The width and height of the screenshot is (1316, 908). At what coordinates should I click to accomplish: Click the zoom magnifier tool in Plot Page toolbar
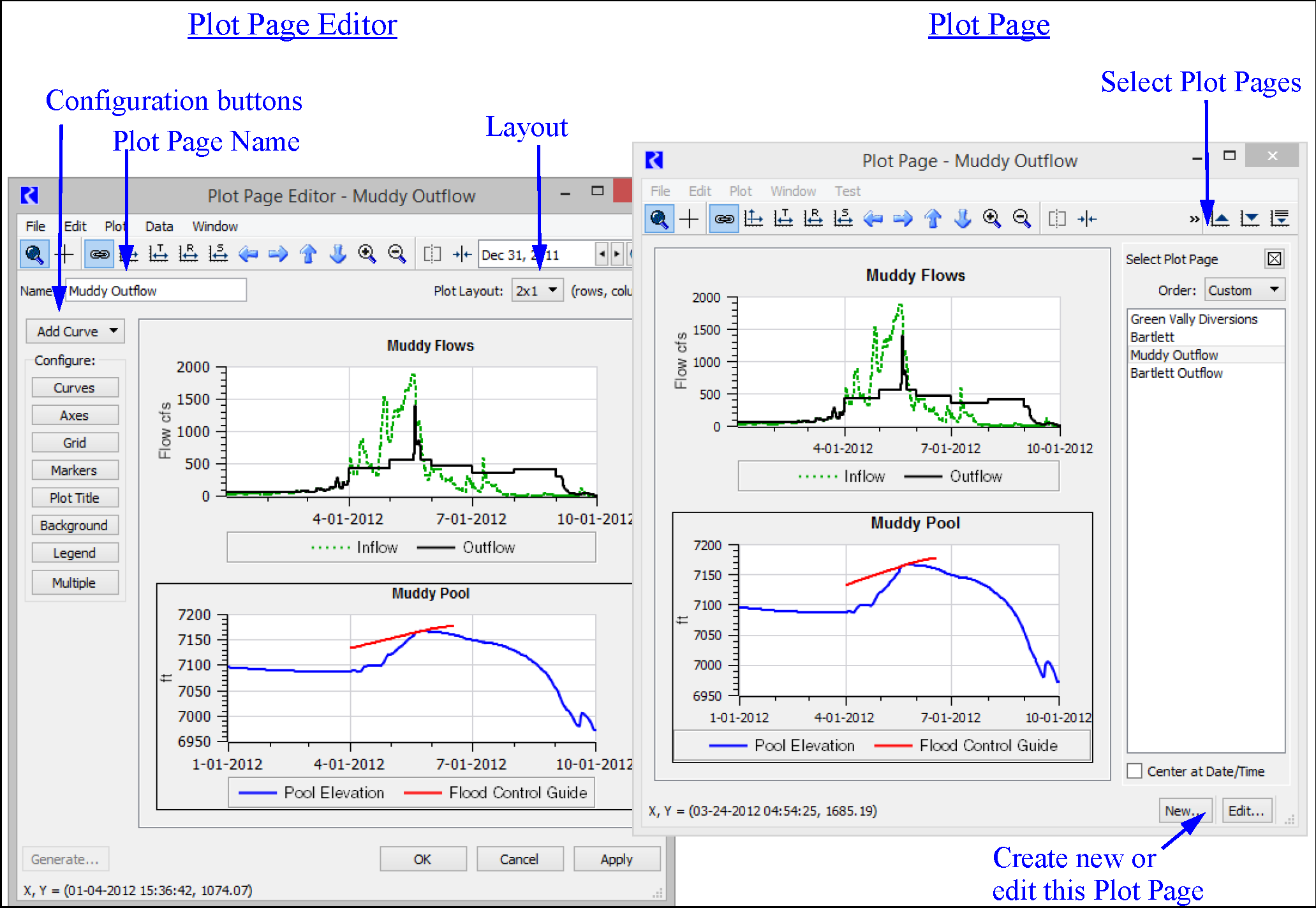(x=659, y=220)
